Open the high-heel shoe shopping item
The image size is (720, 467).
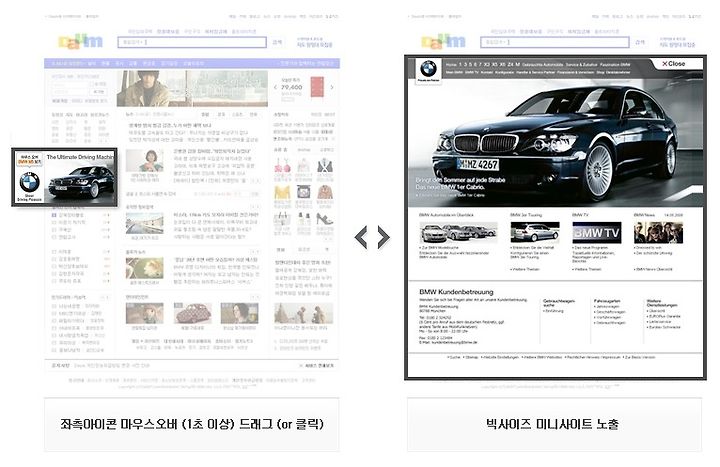(x=325, y=219)
